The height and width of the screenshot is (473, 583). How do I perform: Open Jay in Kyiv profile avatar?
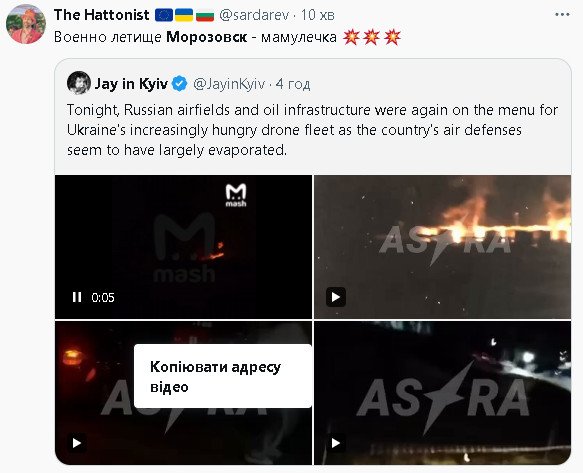pyautogui.click(x=79, y=83)
